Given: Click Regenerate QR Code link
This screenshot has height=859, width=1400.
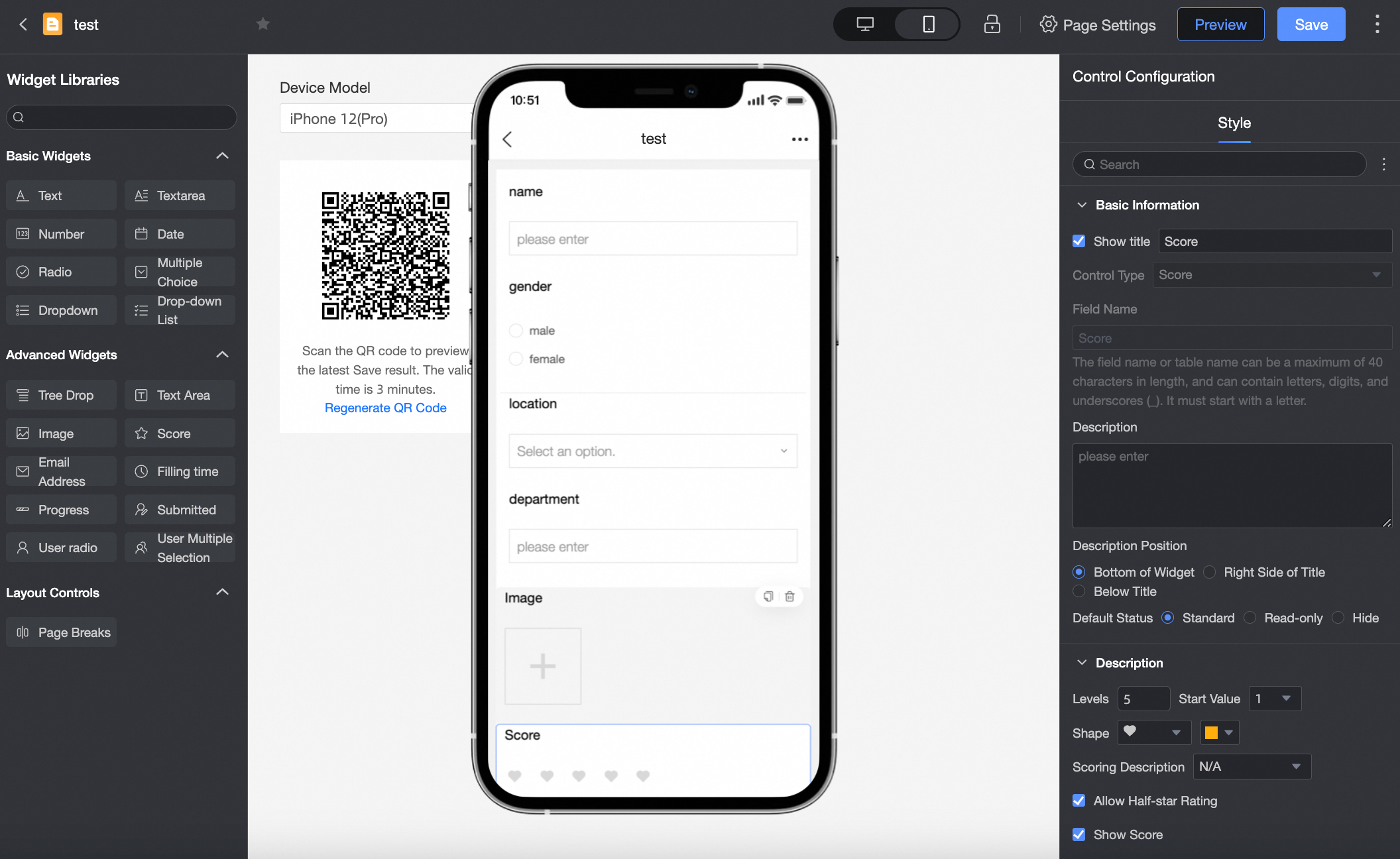Looking at the screenshot, I should pos(385,408).
